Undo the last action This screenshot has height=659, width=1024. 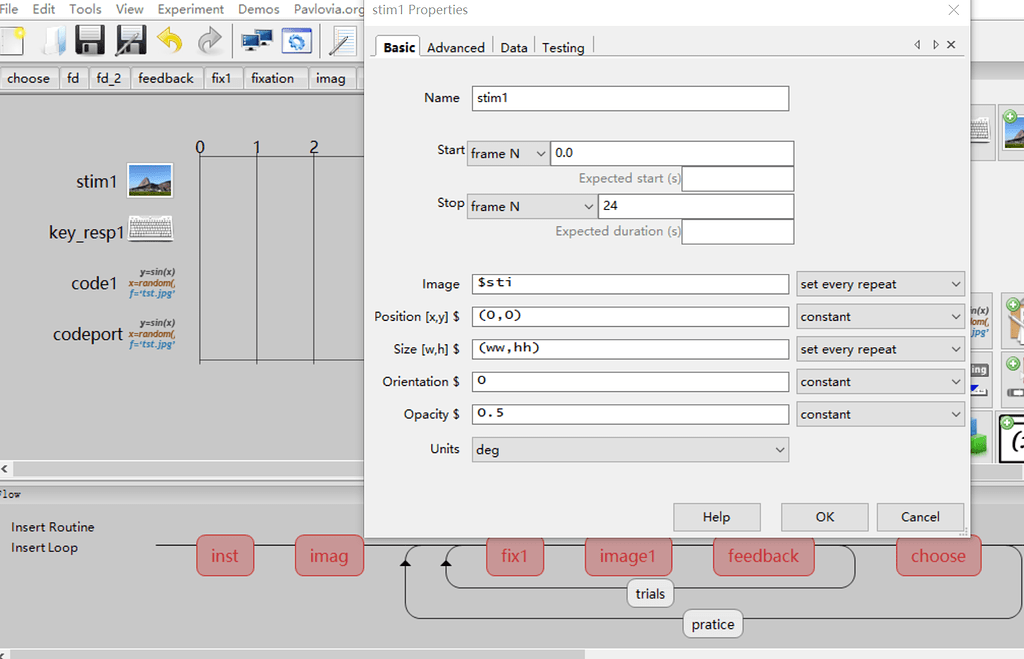tap(168, 38)
